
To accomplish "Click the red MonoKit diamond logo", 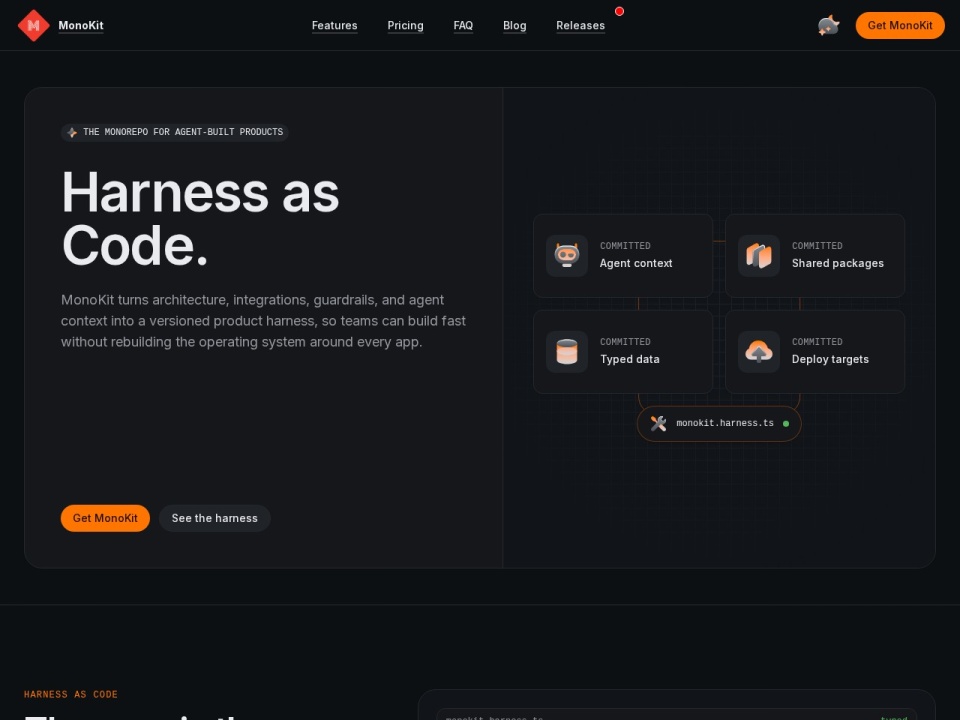I will (34, 25).
